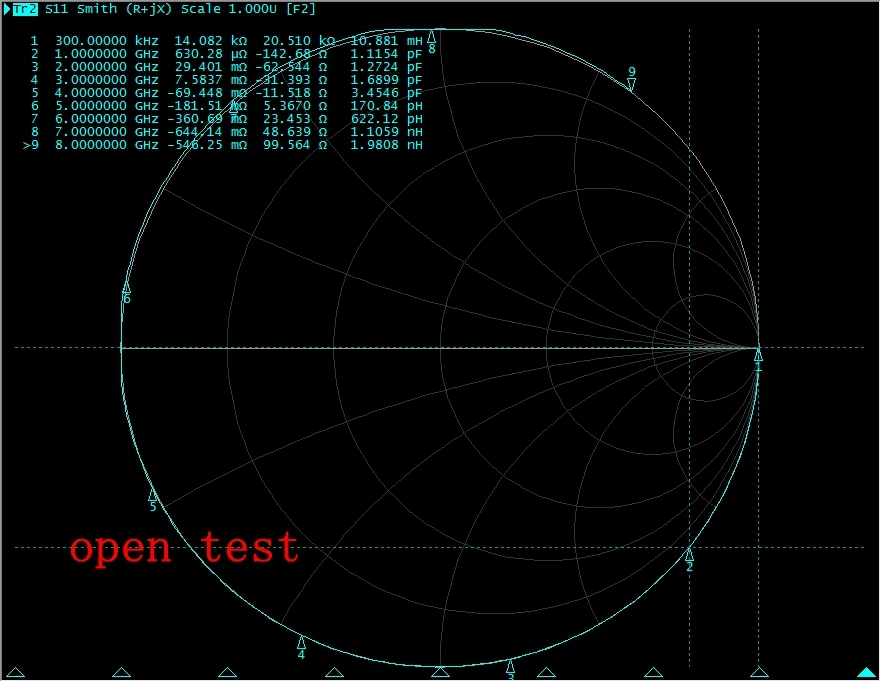Click the 14.082 kΩ resistance value
This screenshot has height=681, width=880.
coord(210,41)
